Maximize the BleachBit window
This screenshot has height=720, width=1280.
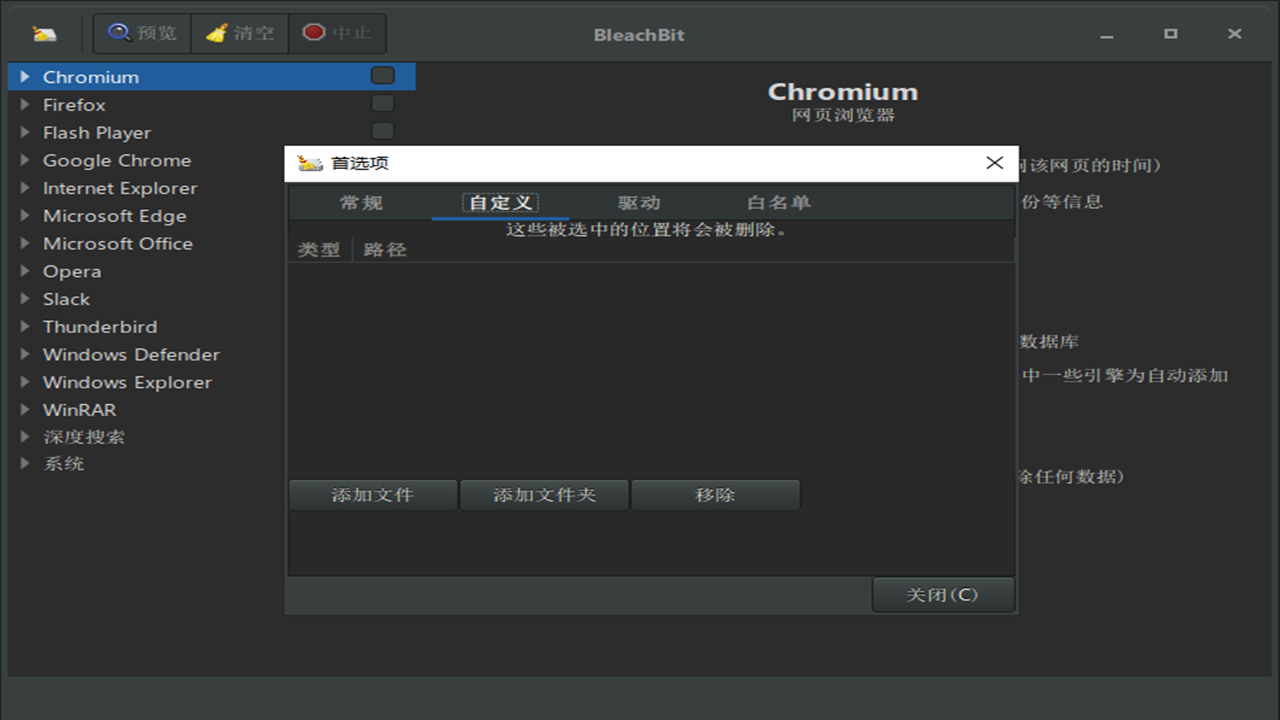pos(1170,34)
